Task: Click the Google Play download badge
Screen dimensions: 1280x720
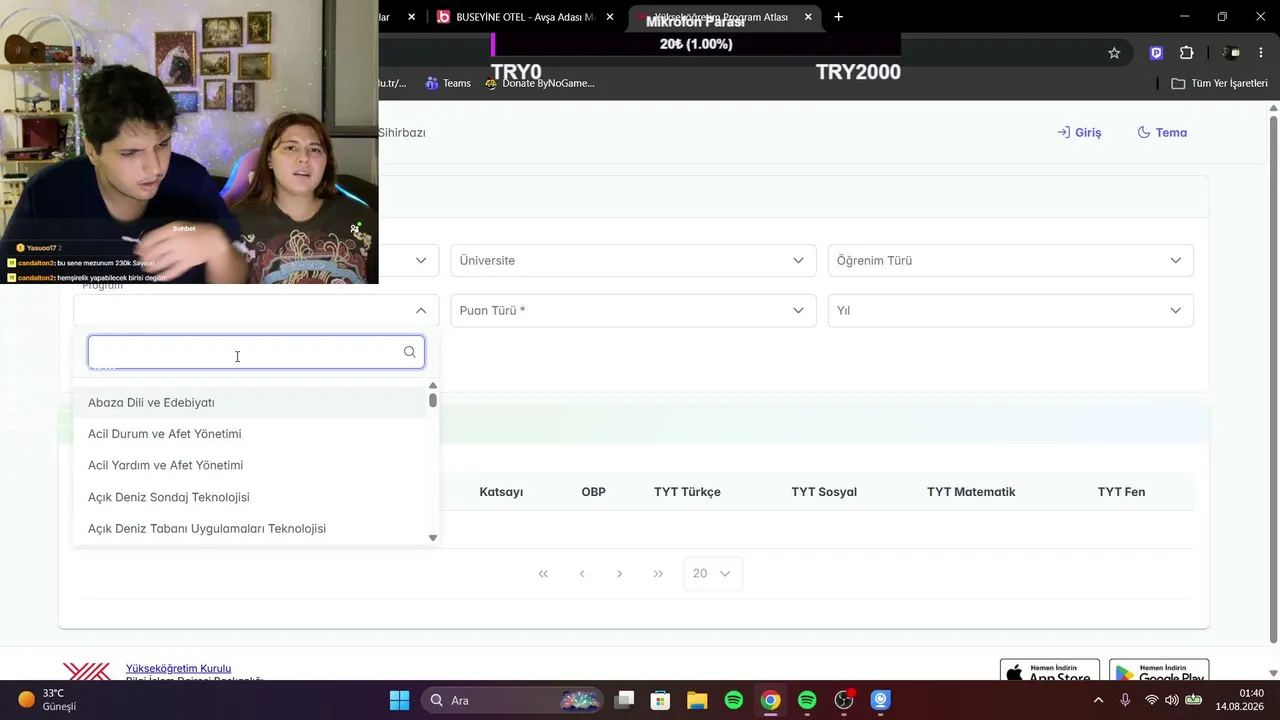Action: coord(1159,671)
